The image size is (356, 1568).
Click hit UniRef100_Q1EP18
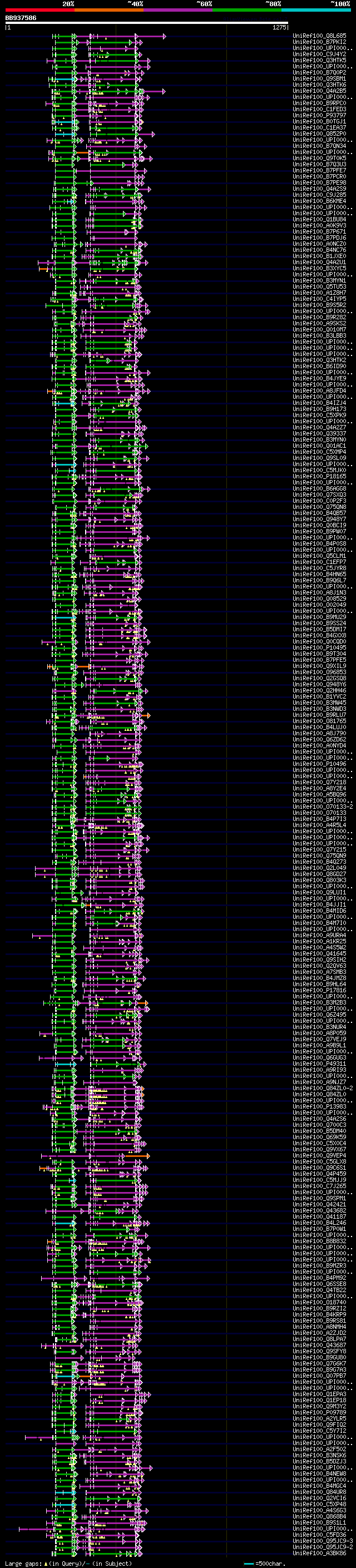[319, 1399]
